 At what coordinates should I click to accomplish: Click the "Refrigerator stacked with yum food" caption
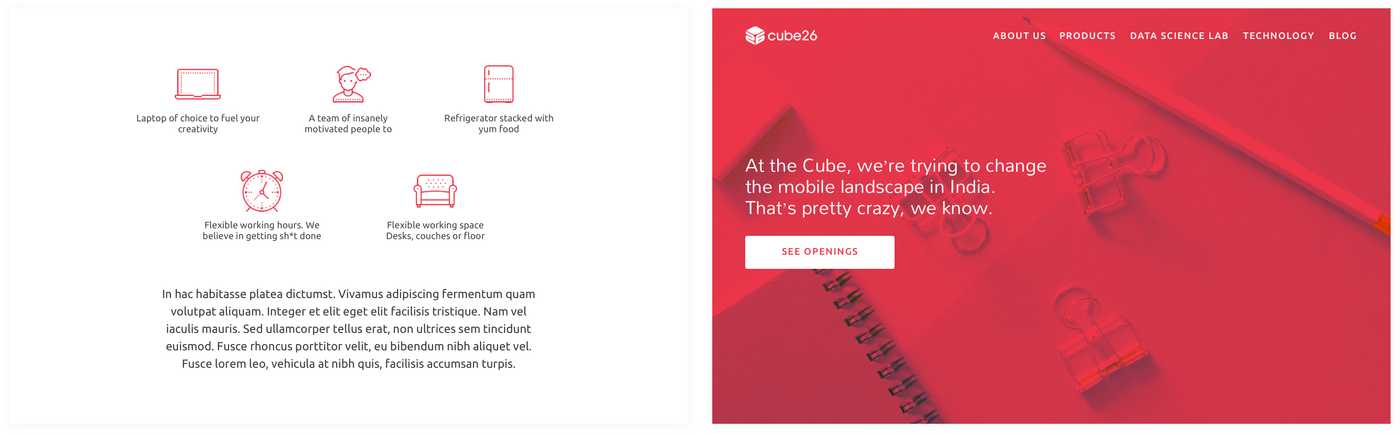pyautogui.click(x=498, y=123)
